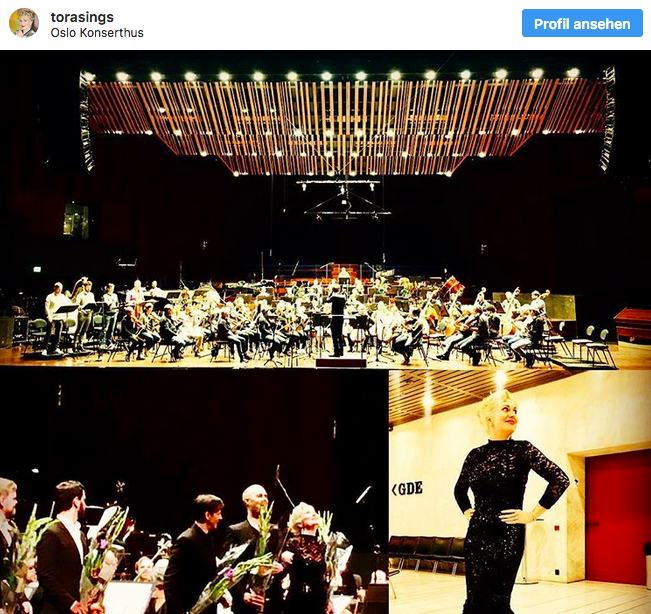
Task: Open the orchestra rehearsal photo at top
Action: click(326, 209)
